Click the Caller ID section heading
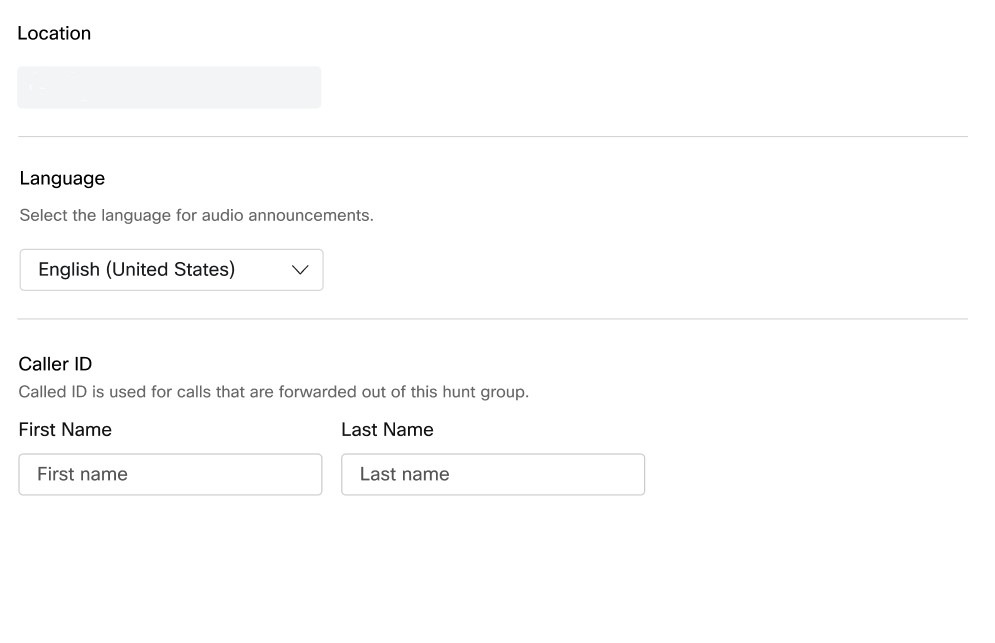Screen dimensions: 995x643 pos(55,364)
